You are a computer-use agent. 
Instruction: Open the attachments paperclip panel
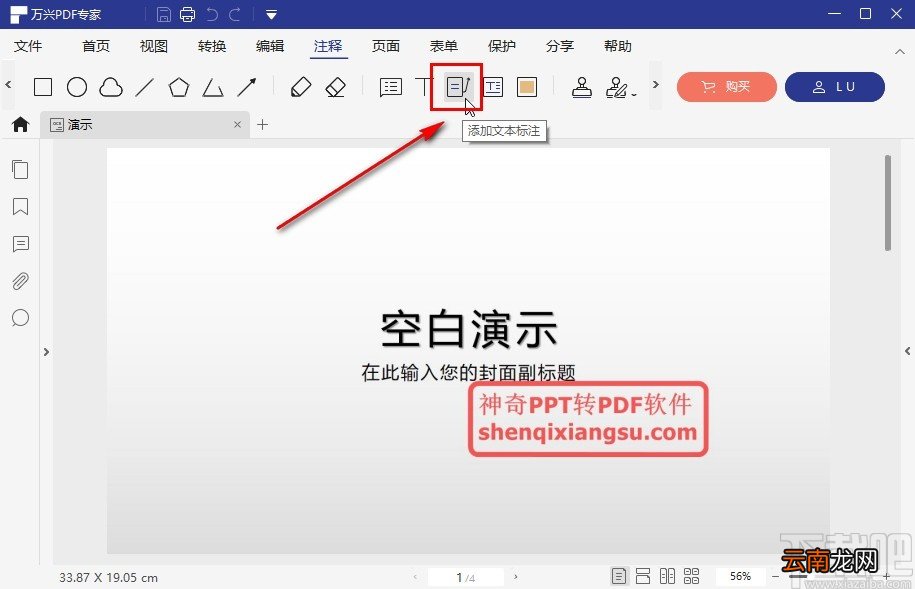tap(20, 281)
